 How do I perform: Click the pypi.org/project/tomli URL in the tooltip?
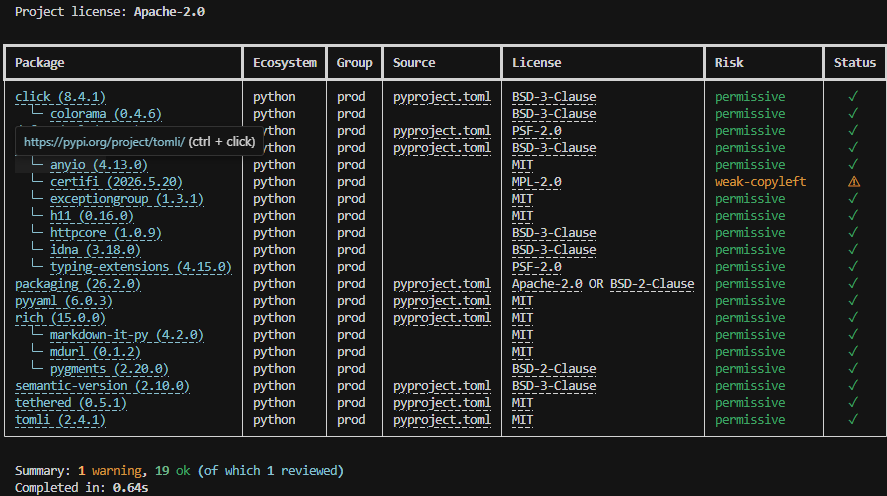[104, 141]
